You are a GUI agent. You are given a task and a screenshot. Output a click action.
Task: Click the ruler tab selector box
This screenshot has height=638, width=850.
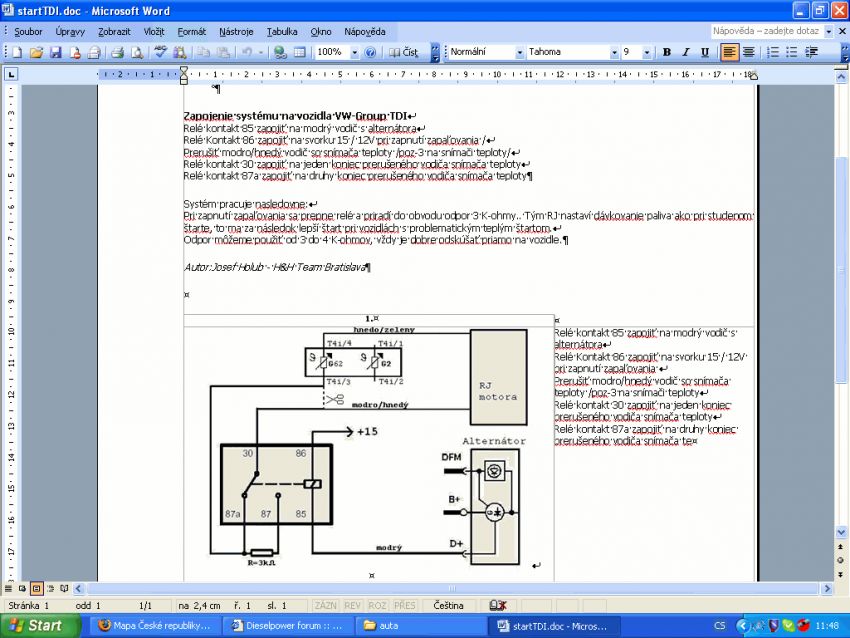click(x=11, y=74)
